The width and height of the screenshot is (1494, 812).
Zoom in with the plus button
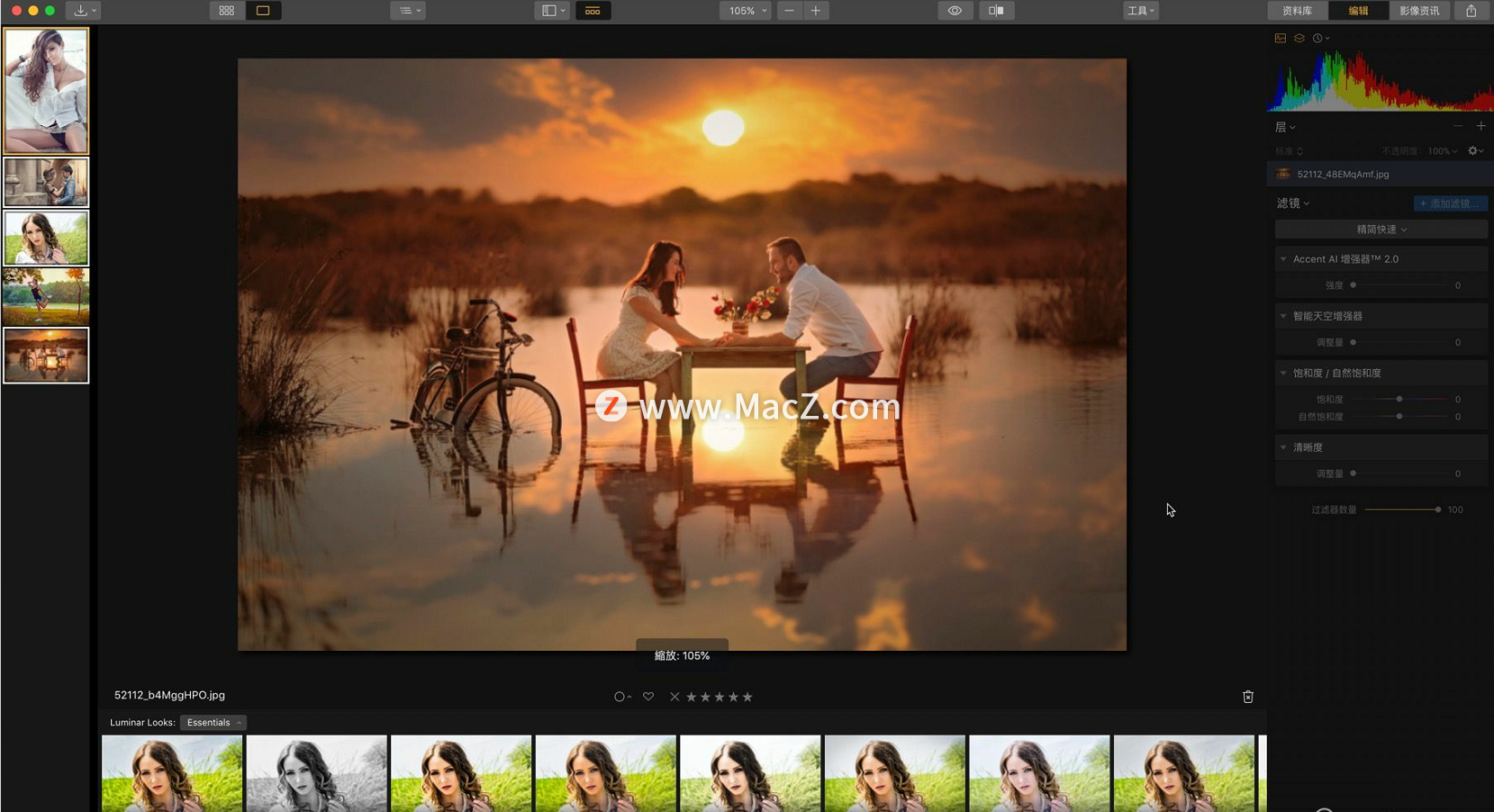tap(816, 11)
